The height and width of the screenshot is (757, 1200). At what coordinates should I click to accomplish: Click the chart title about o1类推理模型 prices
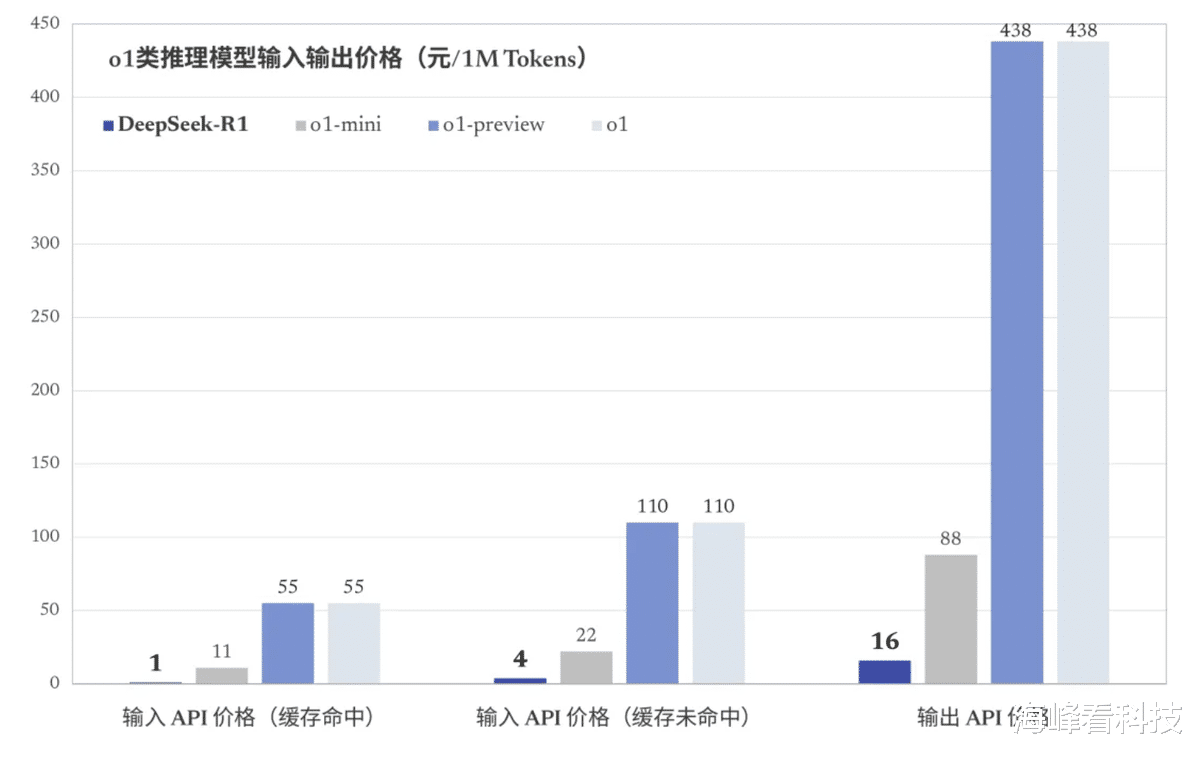pos(347,59)
